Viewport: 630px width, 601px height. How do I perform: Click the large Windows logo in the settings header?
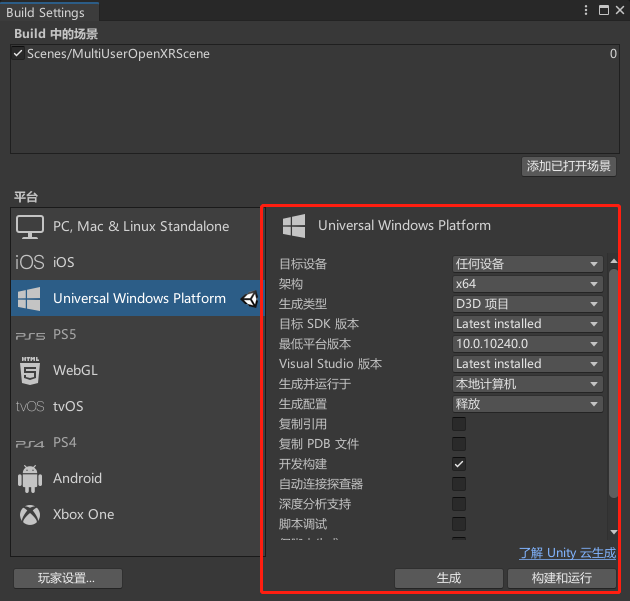coord(294,226)
